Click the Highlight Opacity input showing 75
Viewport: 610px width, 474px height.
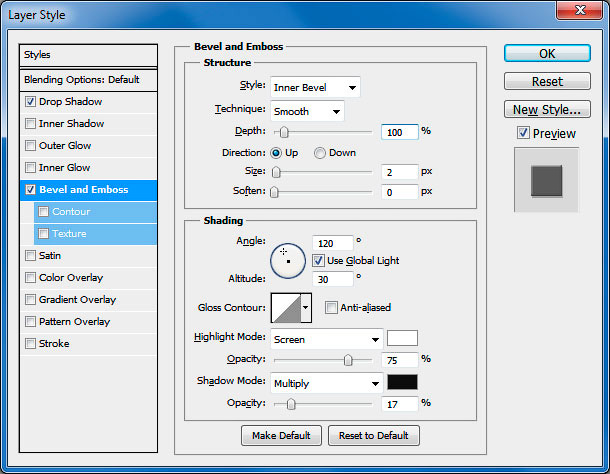tap(400, 360)
